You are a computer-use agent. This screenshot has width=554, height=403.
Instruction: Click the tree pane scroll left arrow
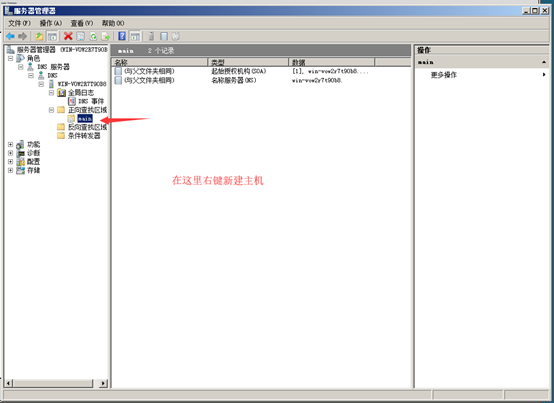click(9, 383)
